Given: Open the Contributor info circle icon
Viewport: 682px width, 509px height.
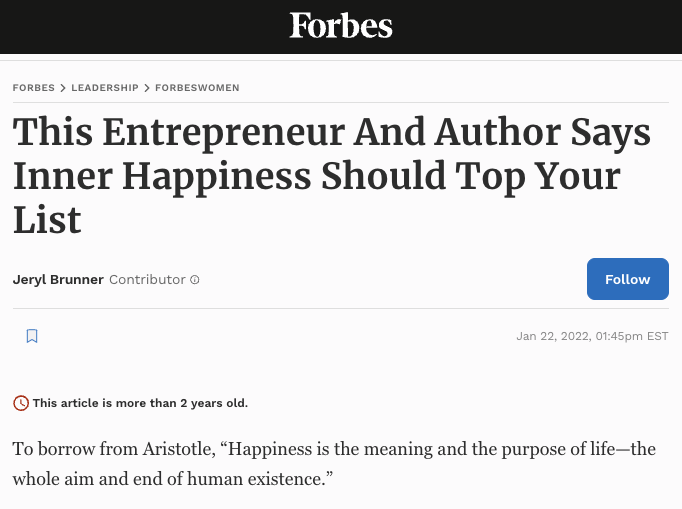Looking at the screenshot, I should pos(195,280).
